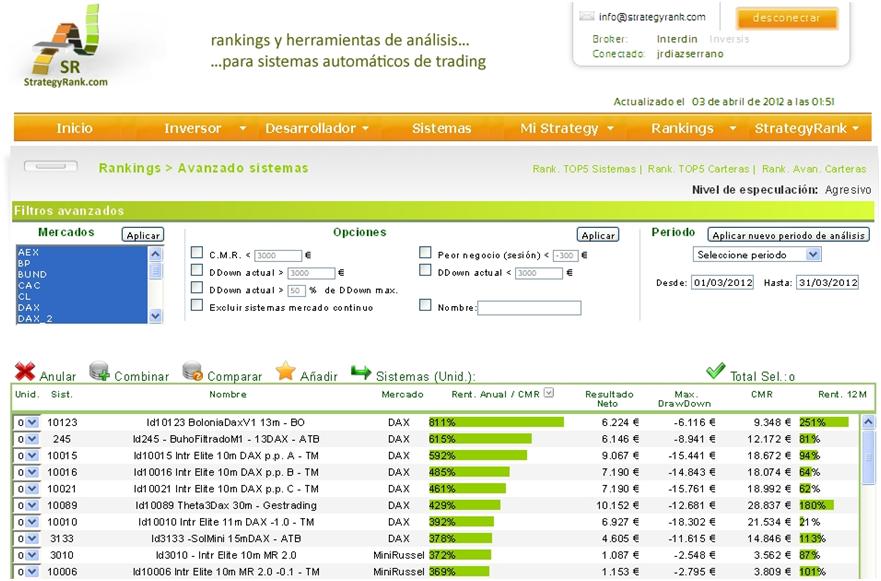Click the 615% return bar for BuhoFiltradoM1
The image size is (881, 581).
pyautogui.click(x=480, y=439)
